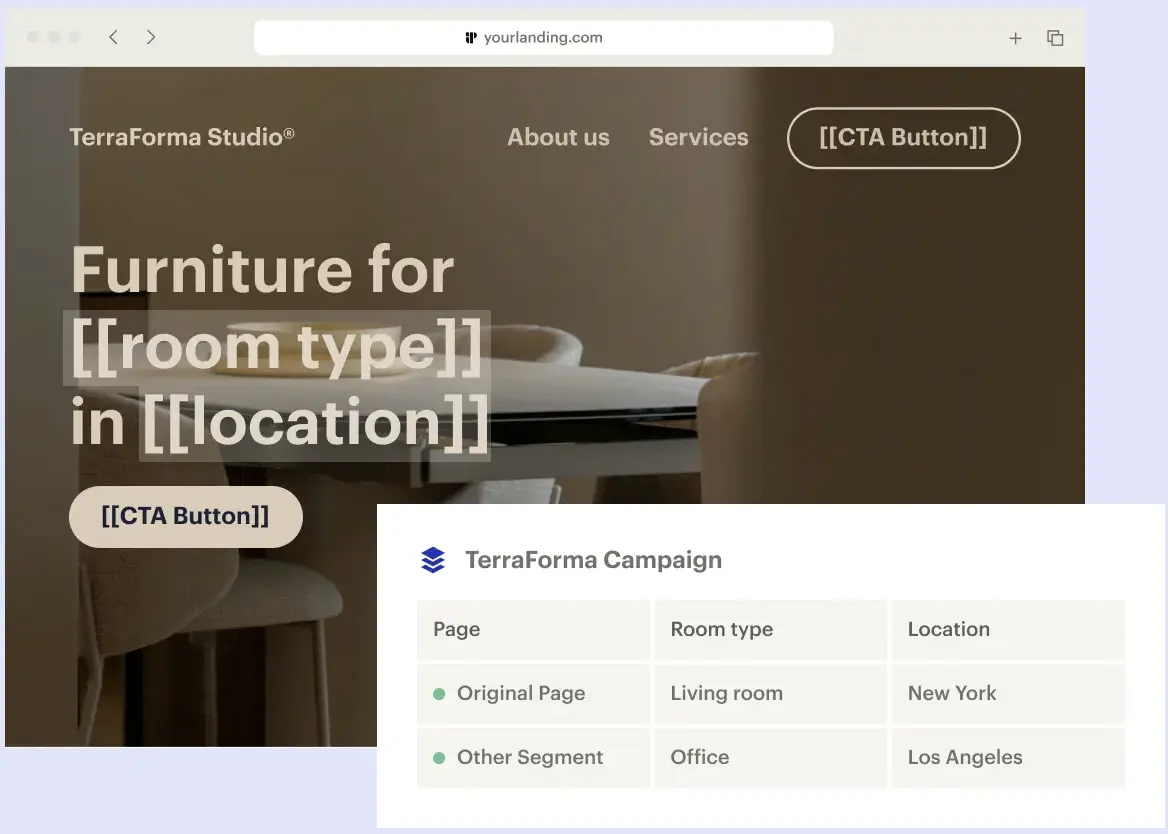The width and height of the screenshot is (1168, 834).
Task: Toggle the green status dot for Original Page
Action: (x=440, y=693)
